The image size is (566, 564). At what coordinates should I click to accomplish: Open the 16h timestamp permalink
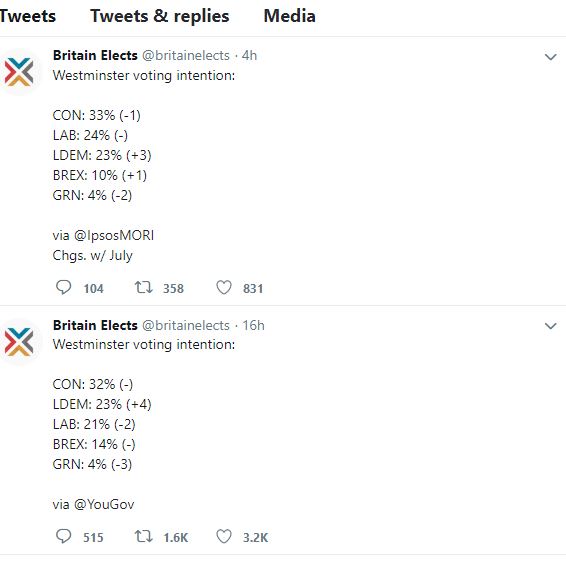(x=253, y=325)
